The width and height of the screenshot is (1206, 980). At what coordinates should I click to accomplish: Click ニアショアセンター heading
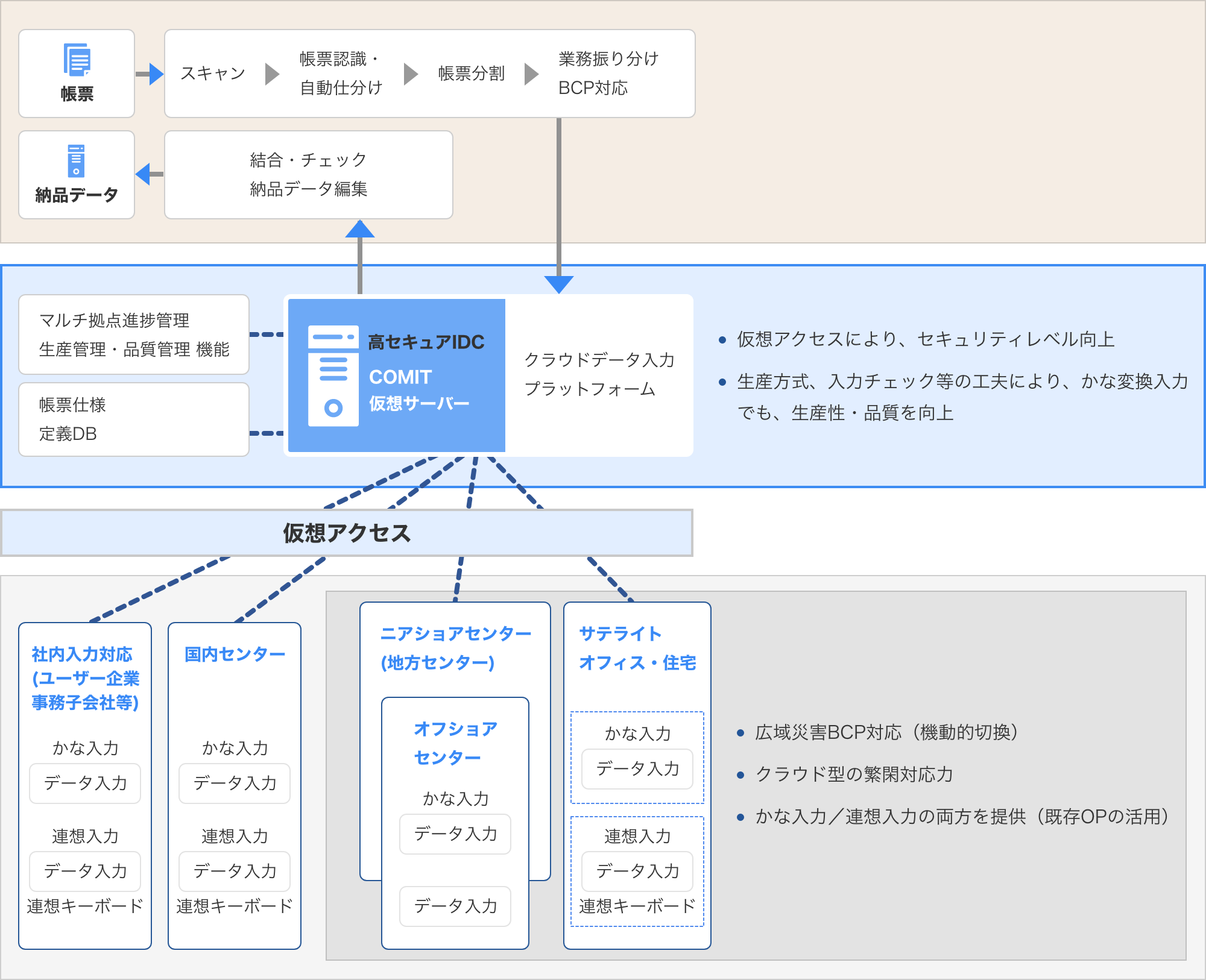456,649
